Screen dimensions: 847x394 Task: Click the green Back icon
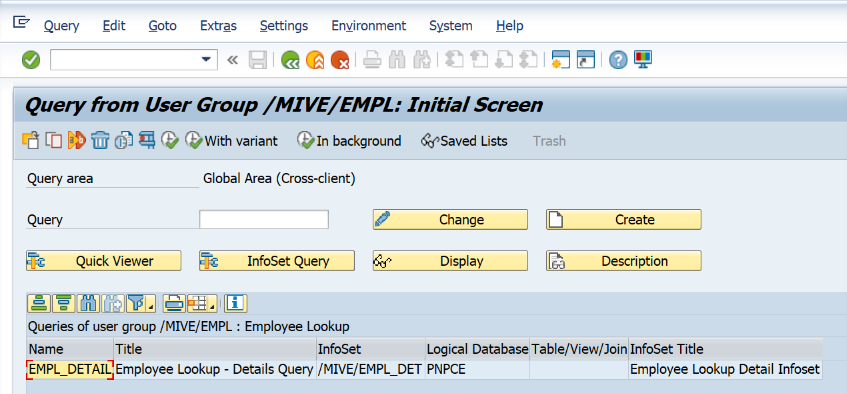pos(290,60)
